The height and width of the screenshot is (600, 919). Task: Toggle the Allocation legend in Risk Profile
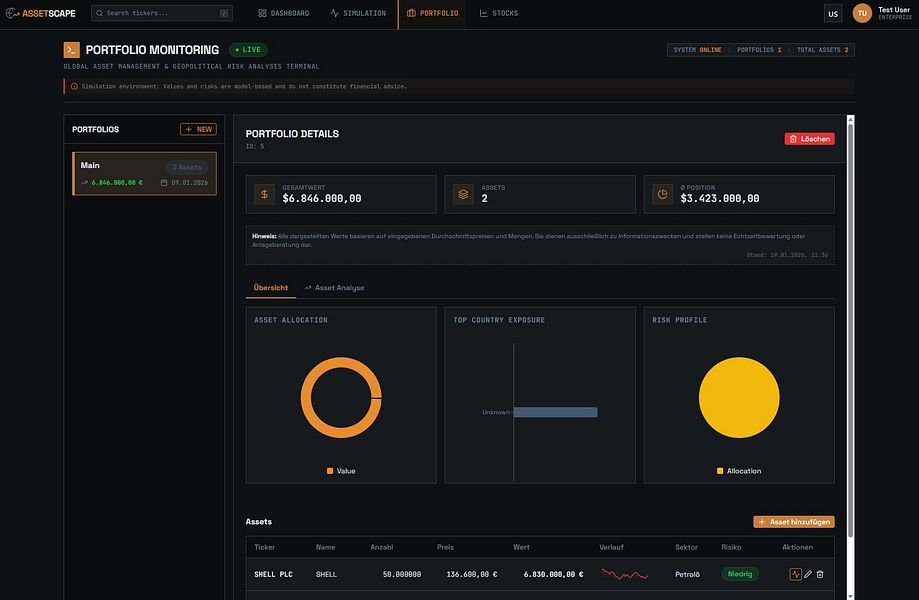[739, 471]
